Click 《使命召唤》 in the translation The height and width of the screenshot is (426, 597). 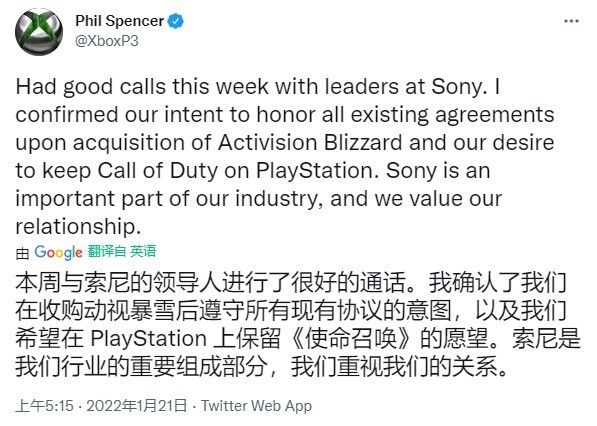[x=351, y=339]
